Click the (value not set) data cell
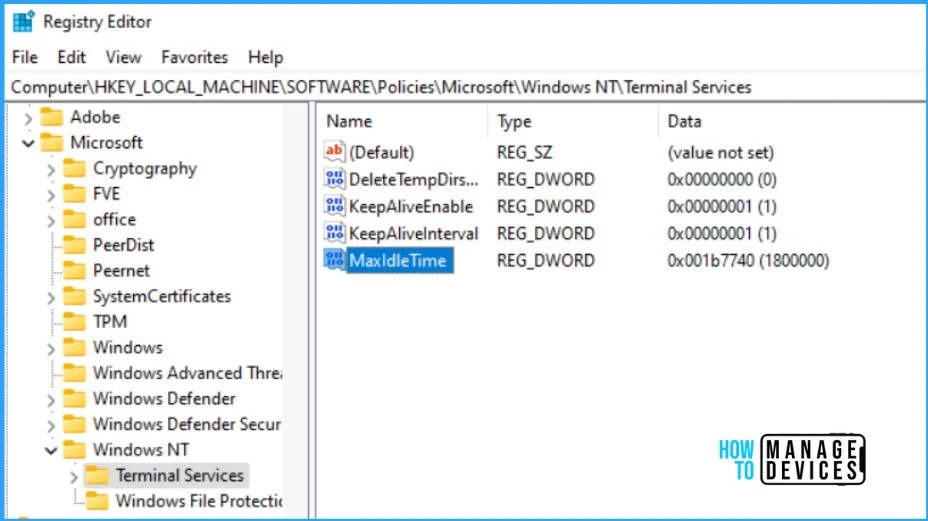The height and width of the screenshot is (521, 928). [x=720, y=153]
